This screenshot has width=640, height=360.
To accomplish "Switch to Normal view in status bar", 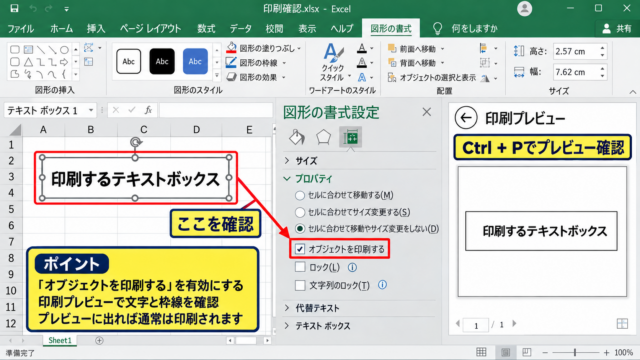I will [481, 352].
